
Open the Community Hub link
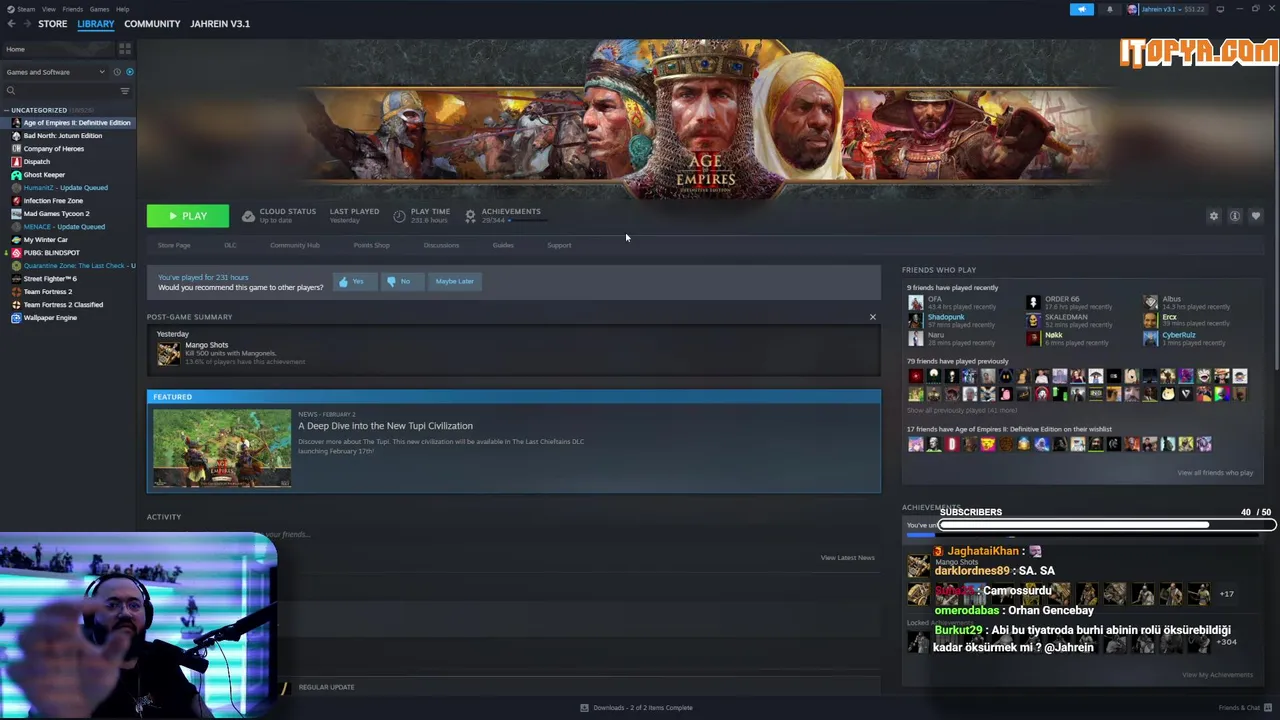point(295,245)
